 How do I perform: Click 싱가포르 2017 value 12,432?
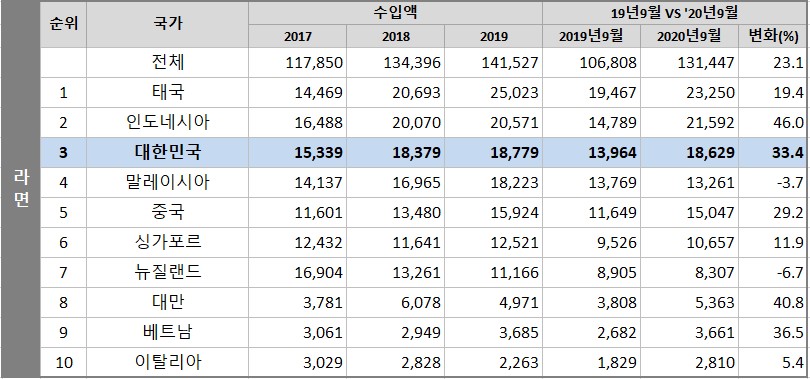318,243
